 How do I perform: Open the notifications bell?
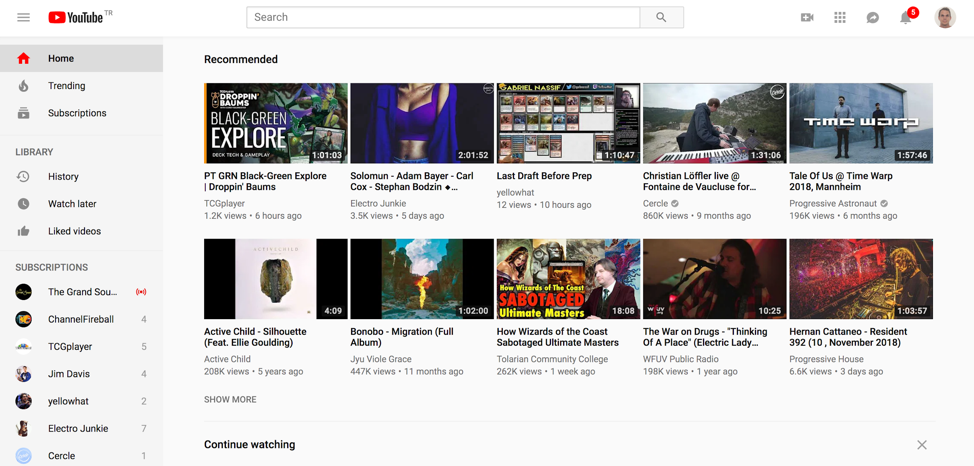906,17
